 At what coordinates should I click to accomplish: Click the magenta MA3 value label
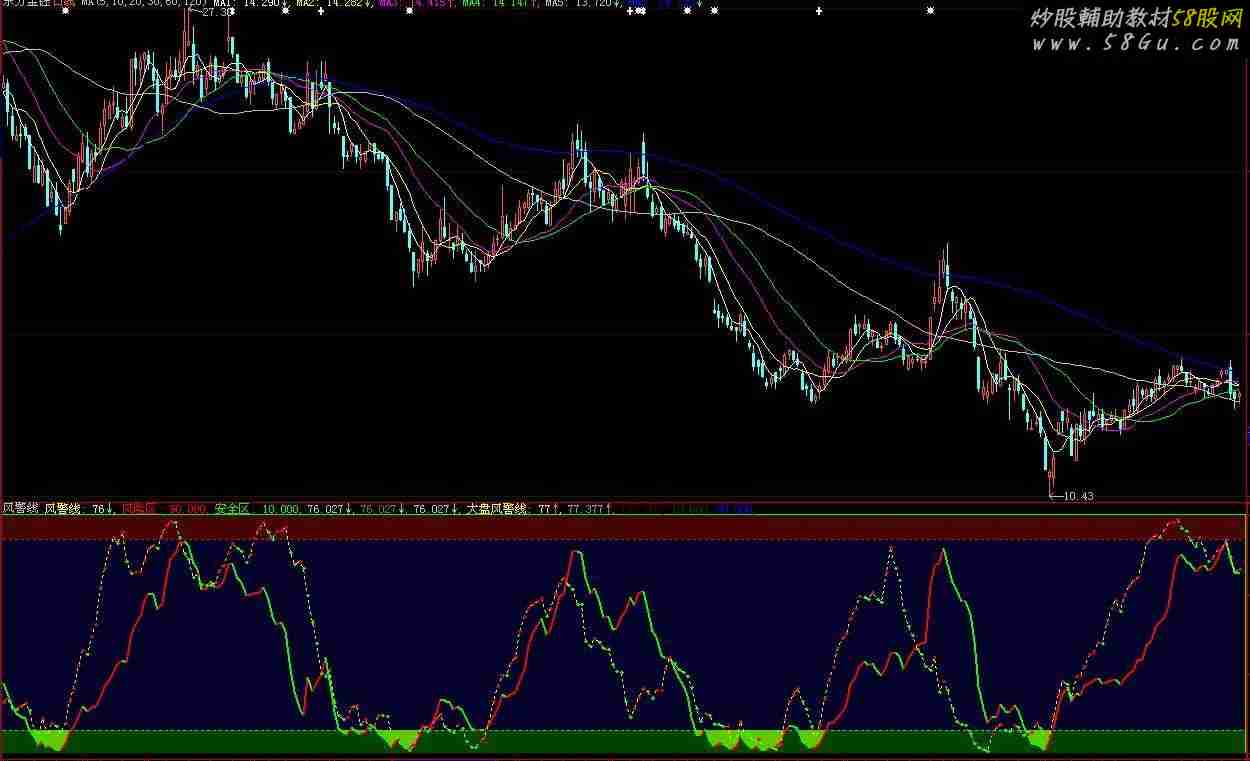414,3
